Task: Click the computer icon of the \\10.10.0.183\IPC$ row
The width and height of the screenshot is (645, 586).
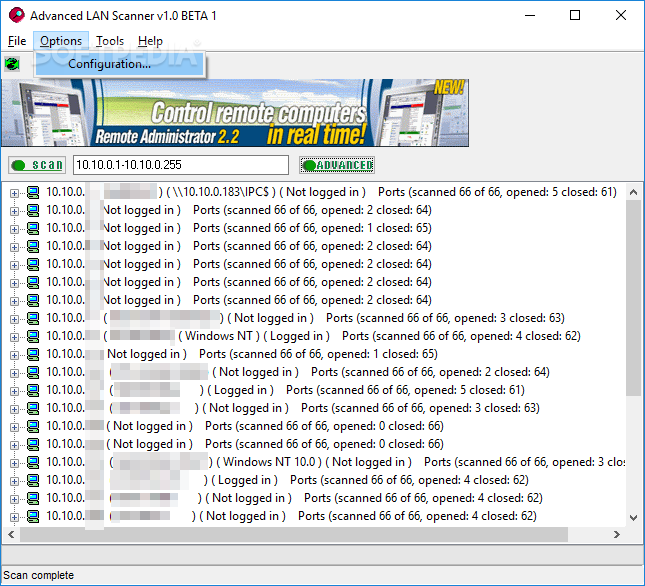Action: 33,192
